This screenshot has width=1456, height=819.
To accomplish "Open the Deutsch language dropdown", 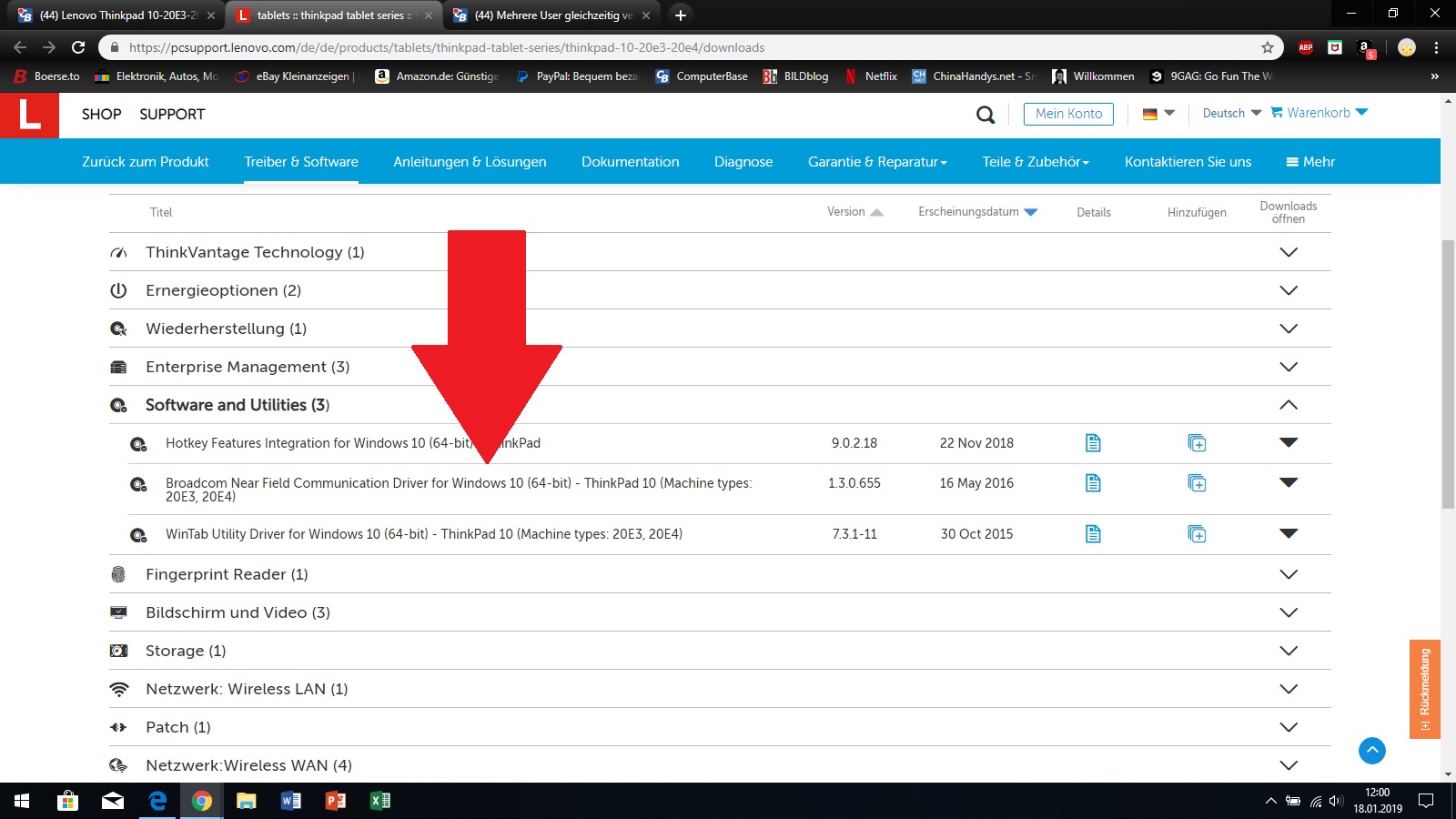I will [x=1232, y=113].
